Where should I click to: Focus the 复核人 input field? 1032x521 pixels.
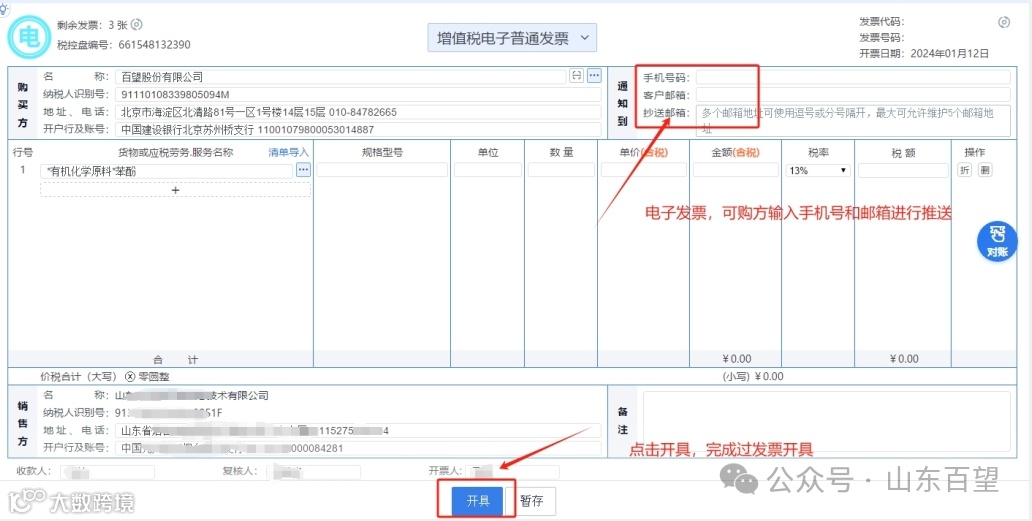(313, 472)
